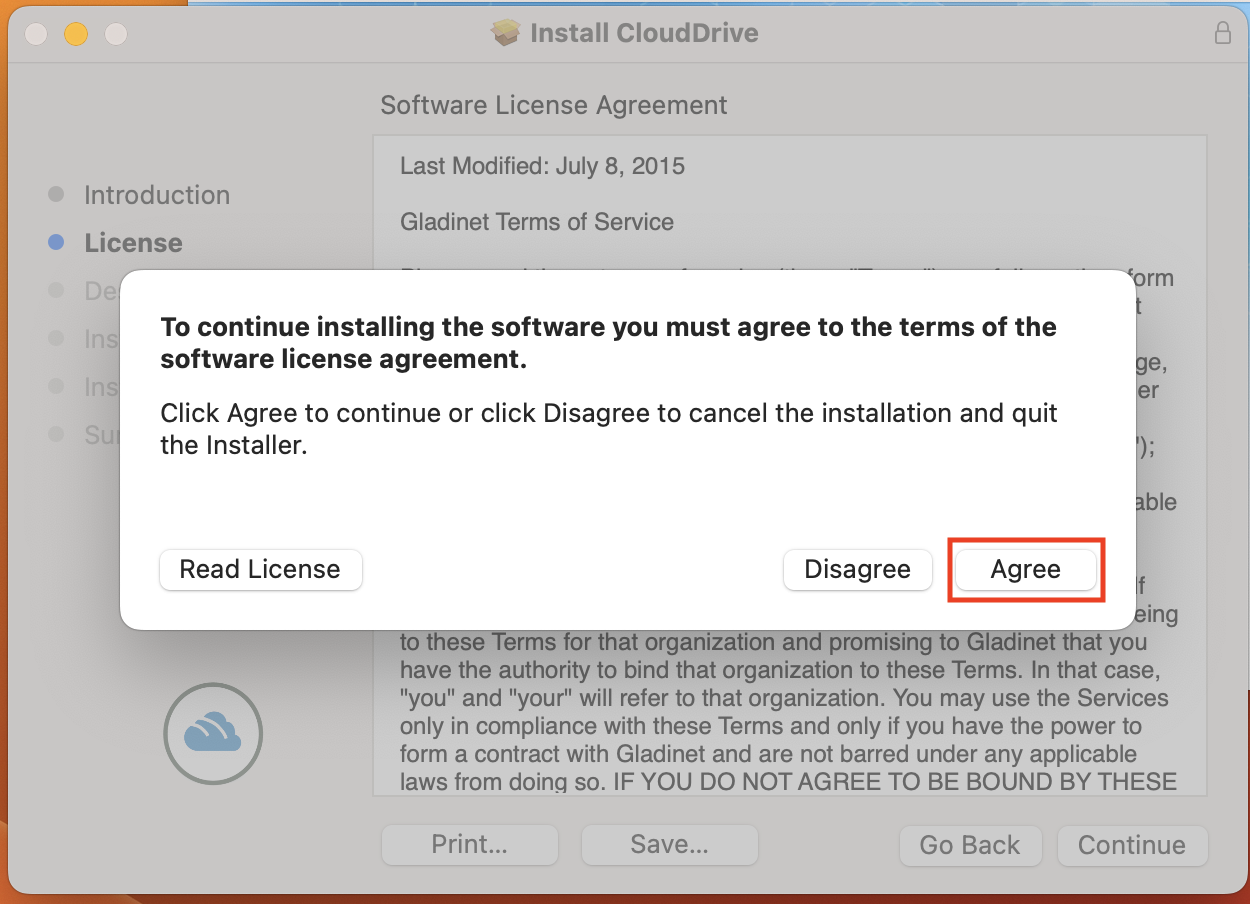Screen dimensions: 1250x904
Task: Click the Agree button
Action: coord(1026,570)
